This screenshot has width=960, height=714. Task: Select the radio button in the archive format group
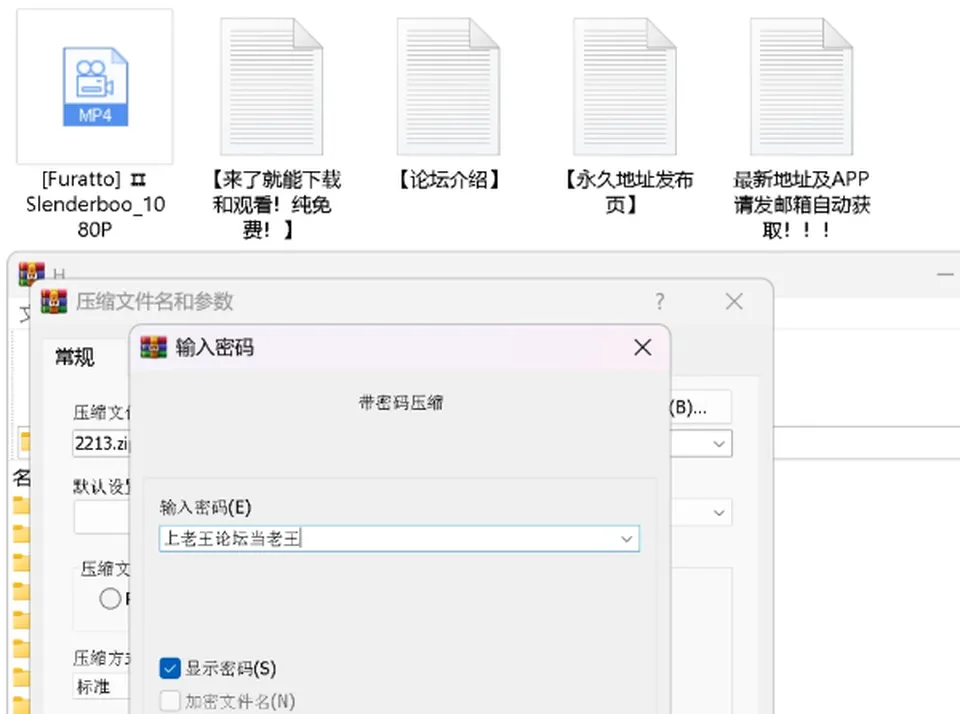pyautogui.click(x=110, y=598)
